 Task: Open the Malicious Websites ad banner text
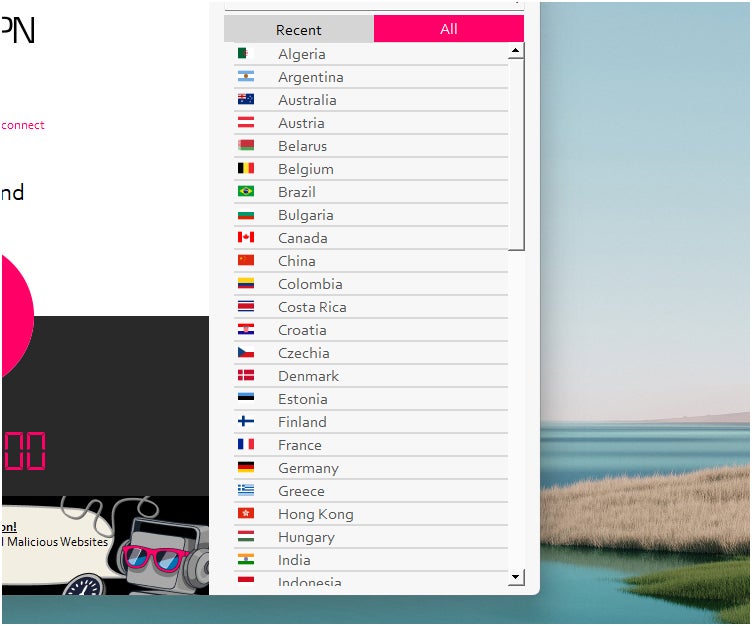(56, 542)
